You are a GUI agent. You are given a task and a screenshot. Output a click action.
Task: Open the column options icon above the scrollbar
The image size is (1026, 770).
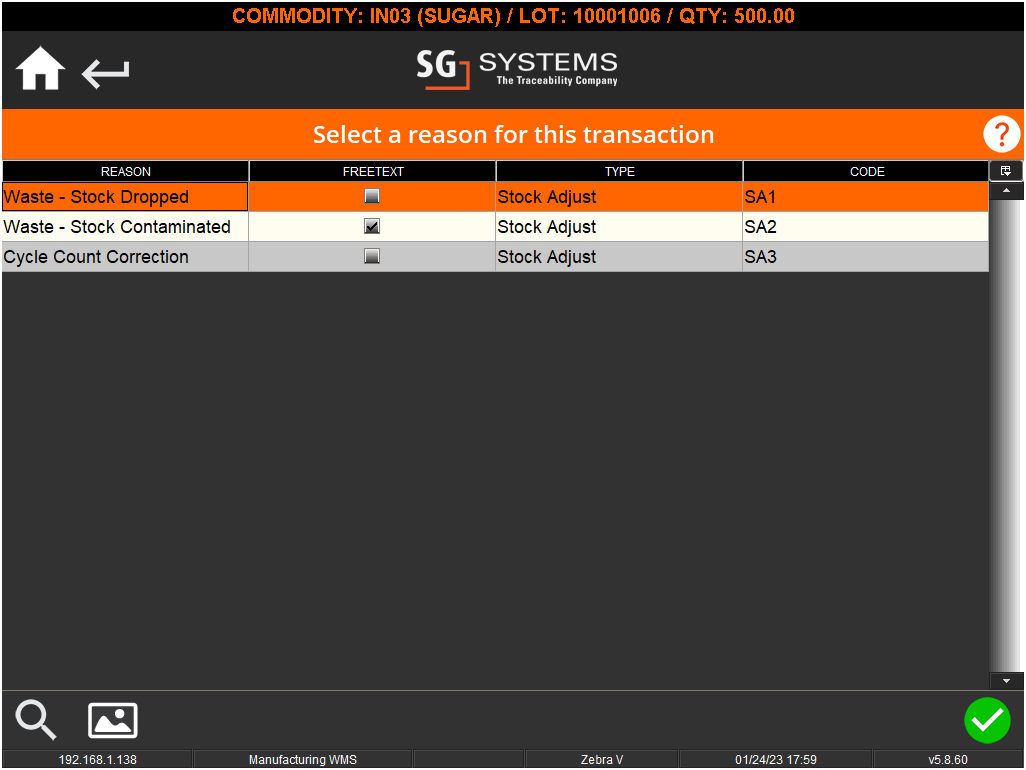[1006, 170]
